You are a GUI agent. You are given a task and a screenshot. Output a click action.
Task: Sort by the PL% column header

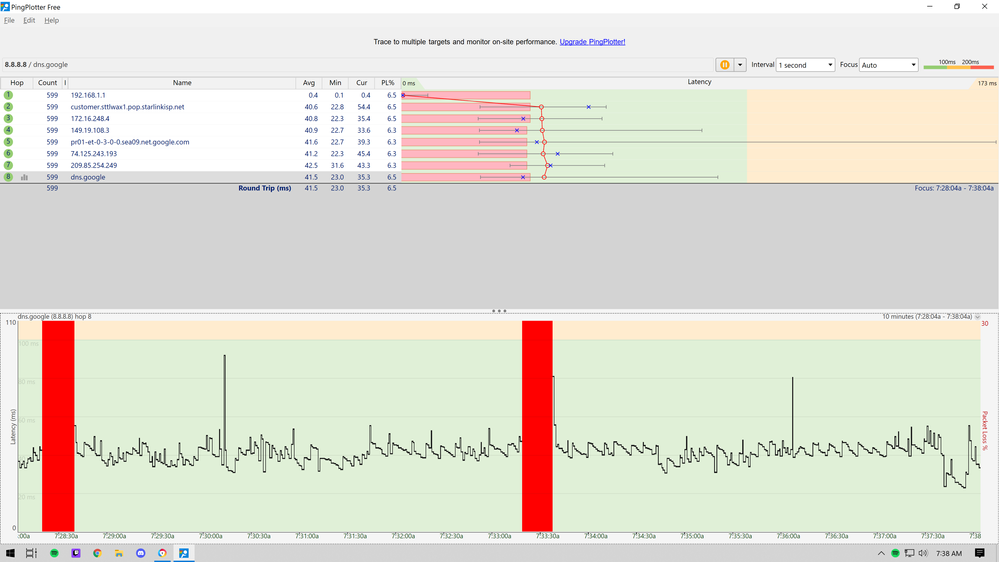point(388,83)
